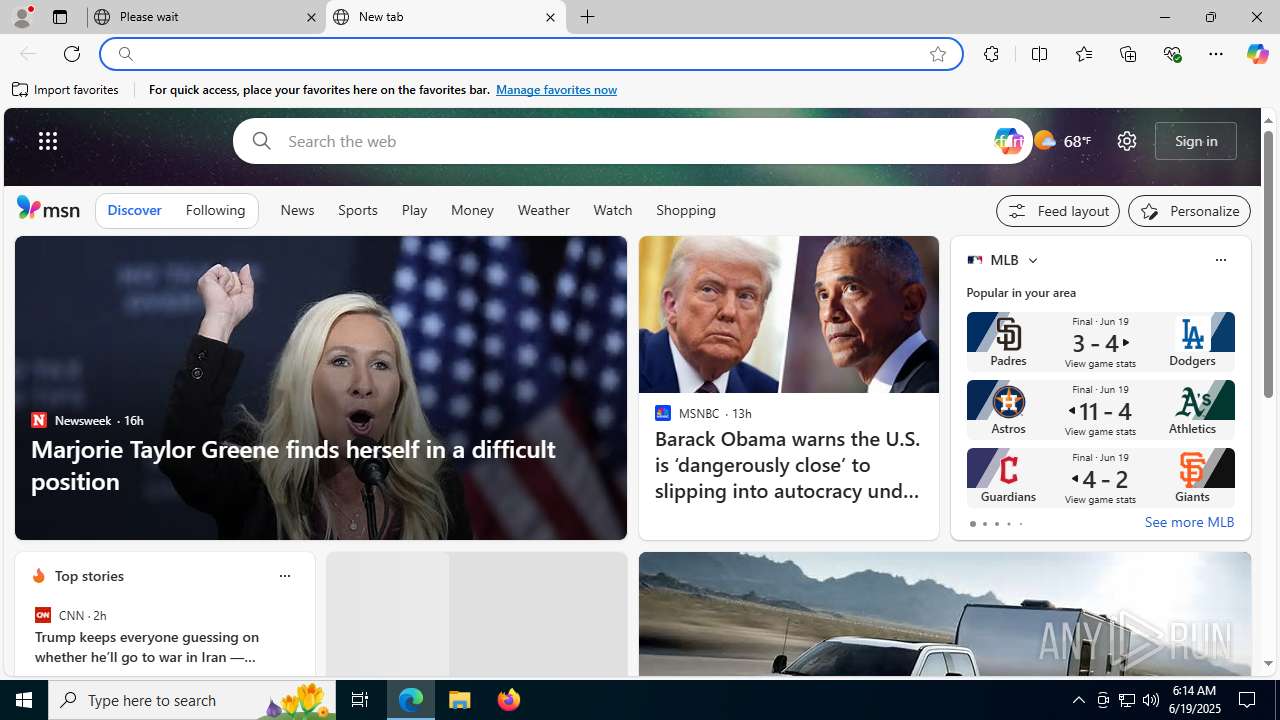Open the Sports section
The image size is (1280, 720).
(x=358, y=211)
